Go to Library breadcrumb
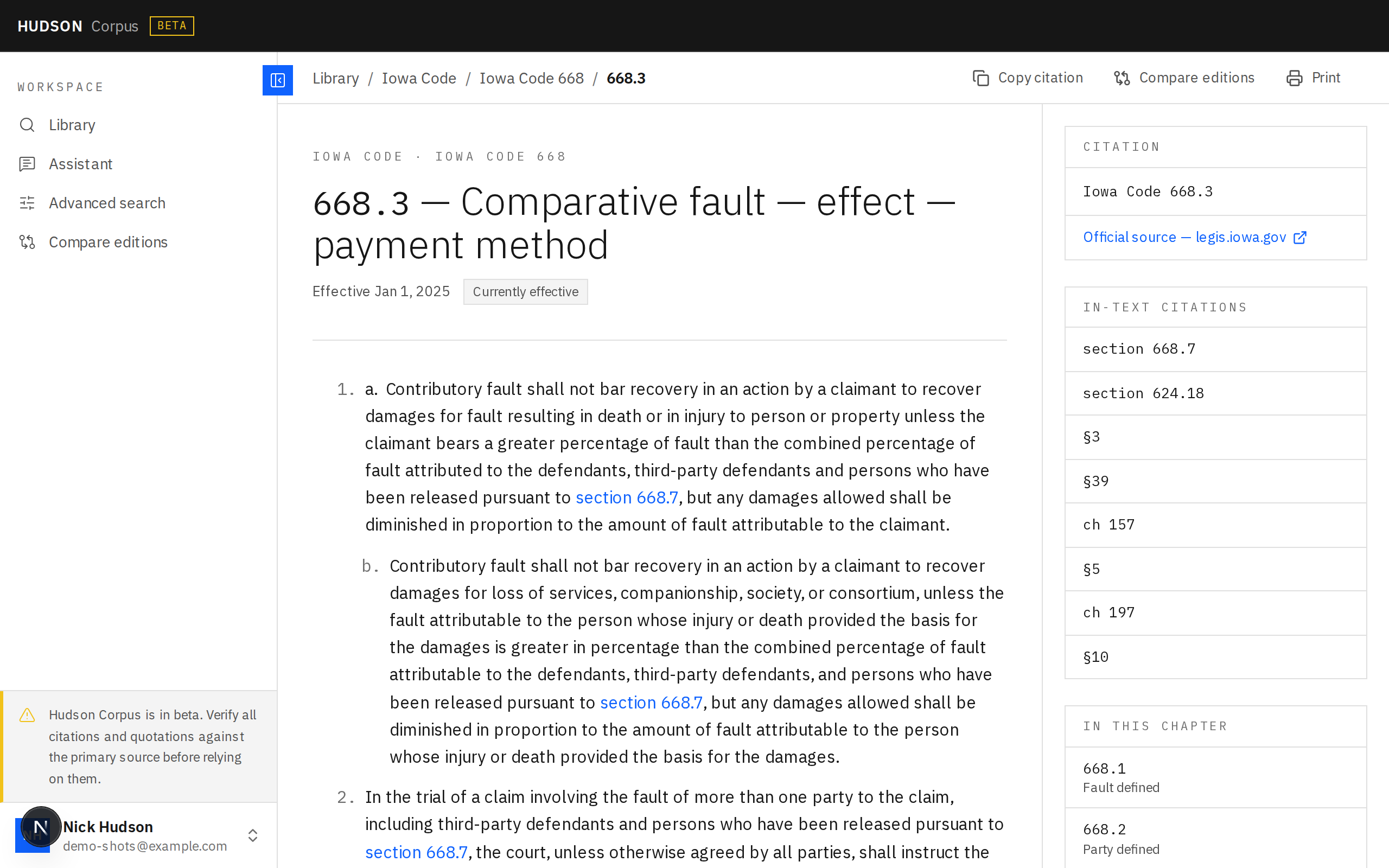 click(x=336, y=78)
